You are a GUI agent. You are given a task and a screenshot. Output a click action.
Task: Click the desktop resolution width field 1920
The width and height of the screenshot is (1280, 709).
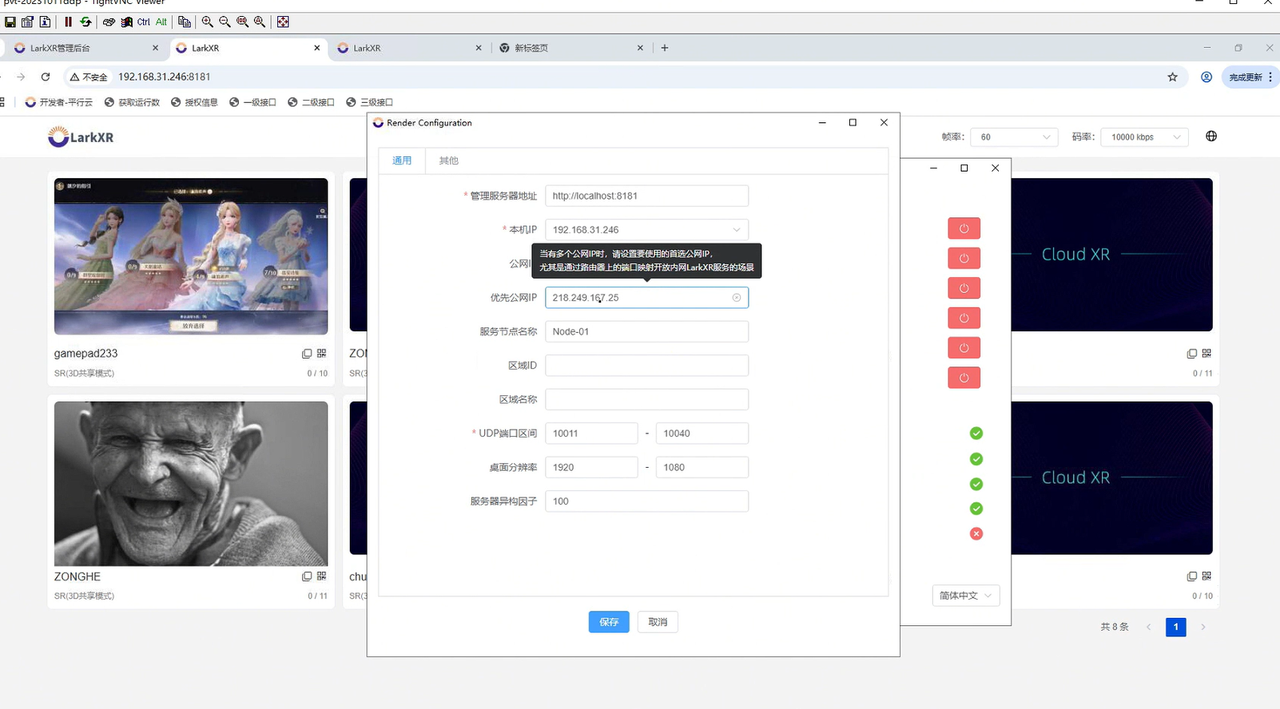click(592, 468)
